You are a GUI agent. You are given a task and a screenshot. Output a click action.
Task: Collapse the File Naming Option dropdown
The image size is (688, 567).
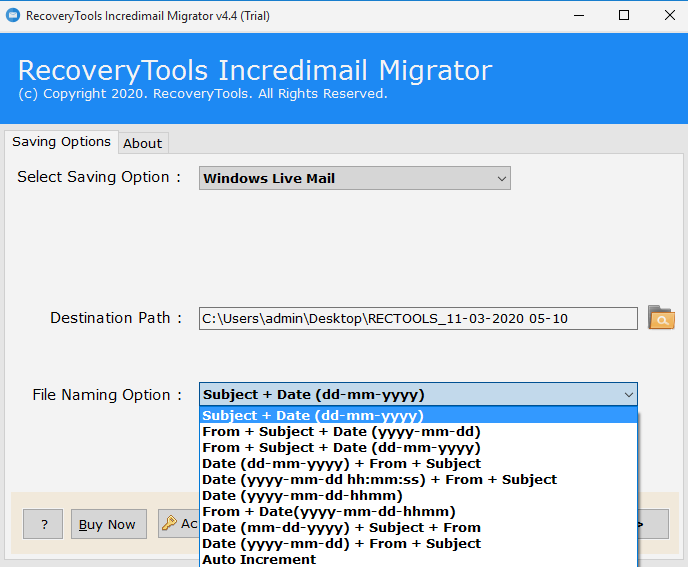point(627,395)
